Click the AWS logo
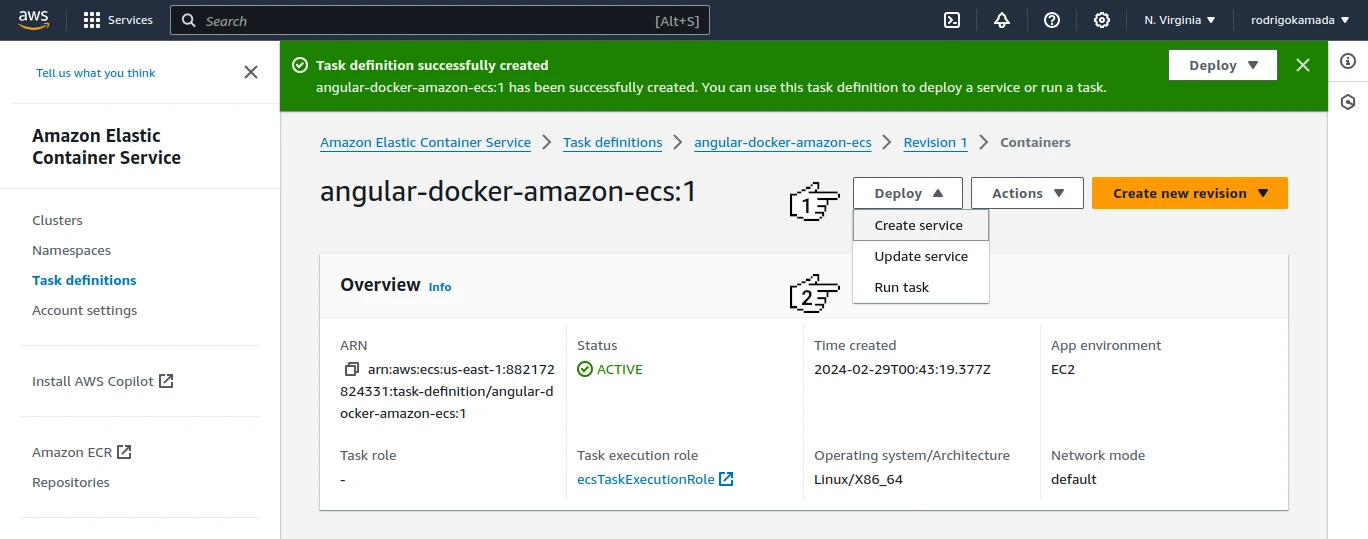The height and width of the screenshot is (539, 1368). click(35, 20)
